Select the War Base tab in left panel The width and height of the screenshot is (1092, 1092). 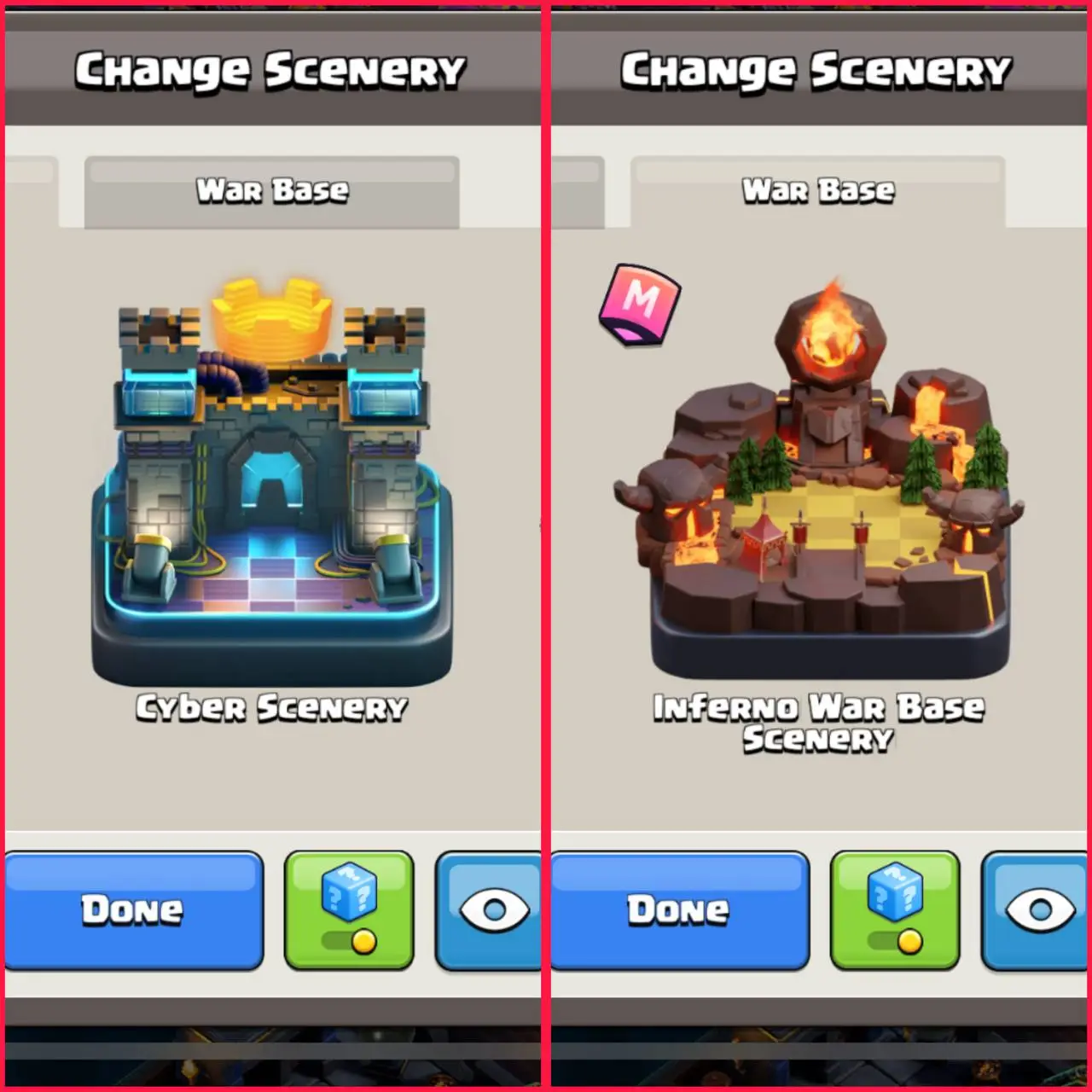coord(272,192)
